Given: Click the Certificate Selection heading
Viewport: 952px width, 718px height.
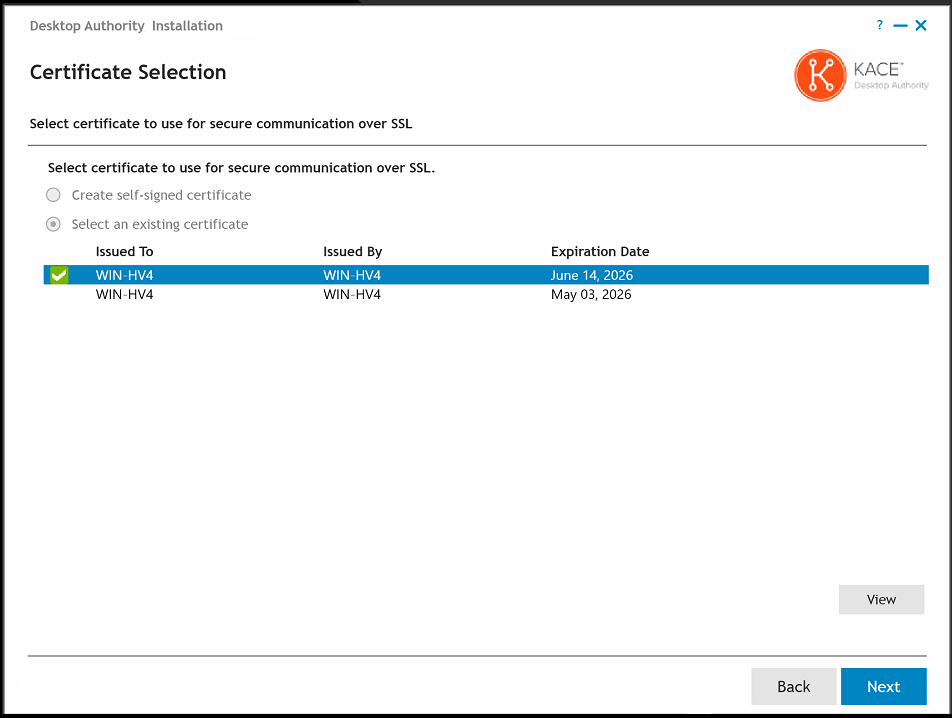Looking at the screenshot, I should 128,72.
